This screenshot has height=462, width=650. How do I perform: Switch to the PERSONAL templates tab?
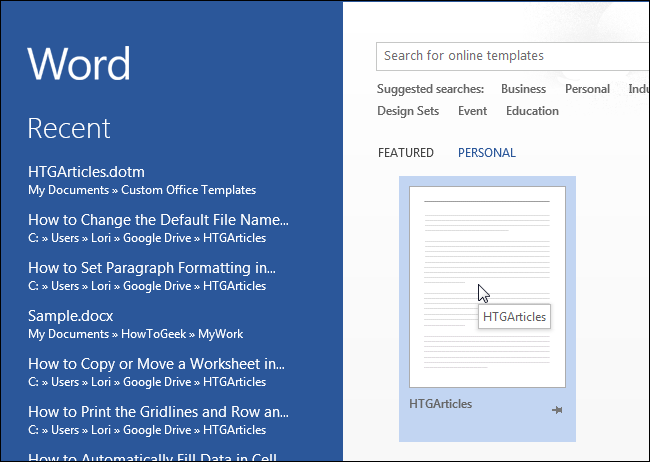pyautogui.click(x=487, y=153)
